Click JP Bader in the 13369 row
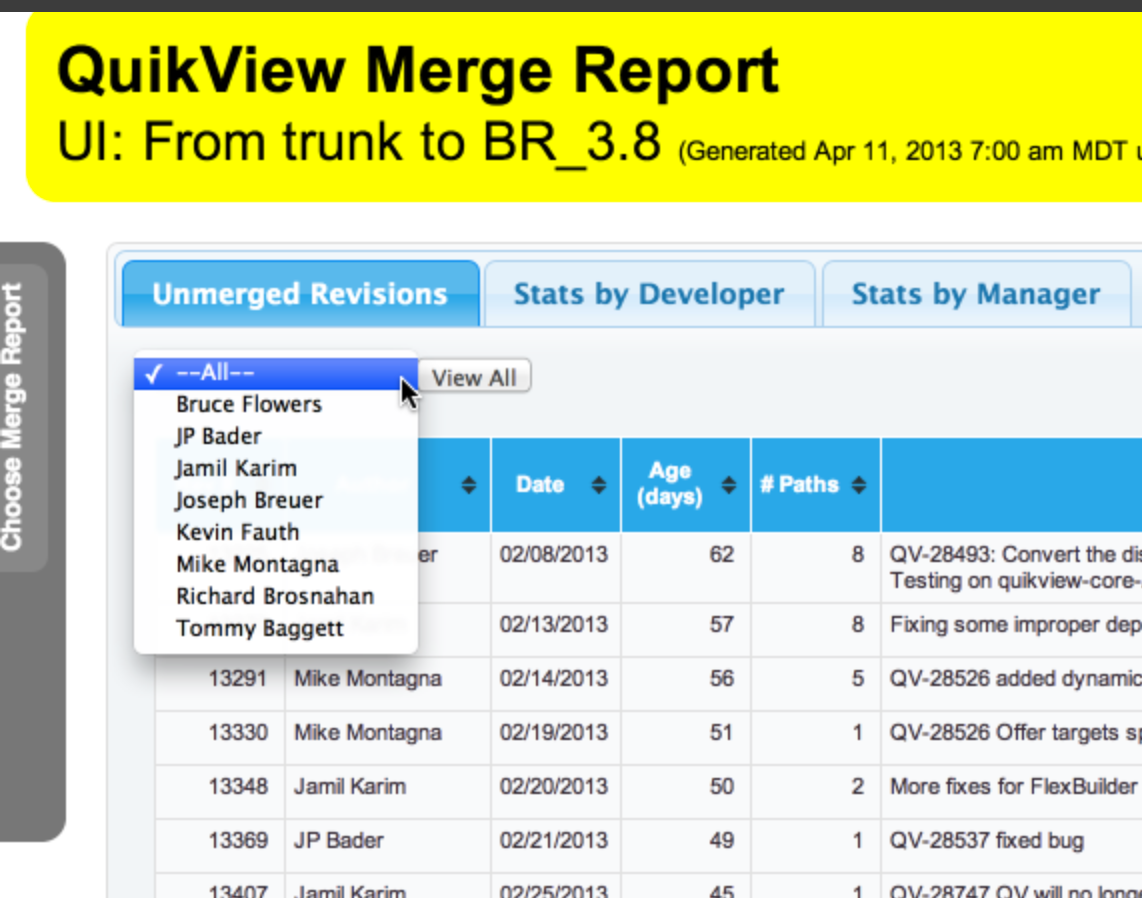The height and width of the screenshot is (898, 1142). coord(339,840)
